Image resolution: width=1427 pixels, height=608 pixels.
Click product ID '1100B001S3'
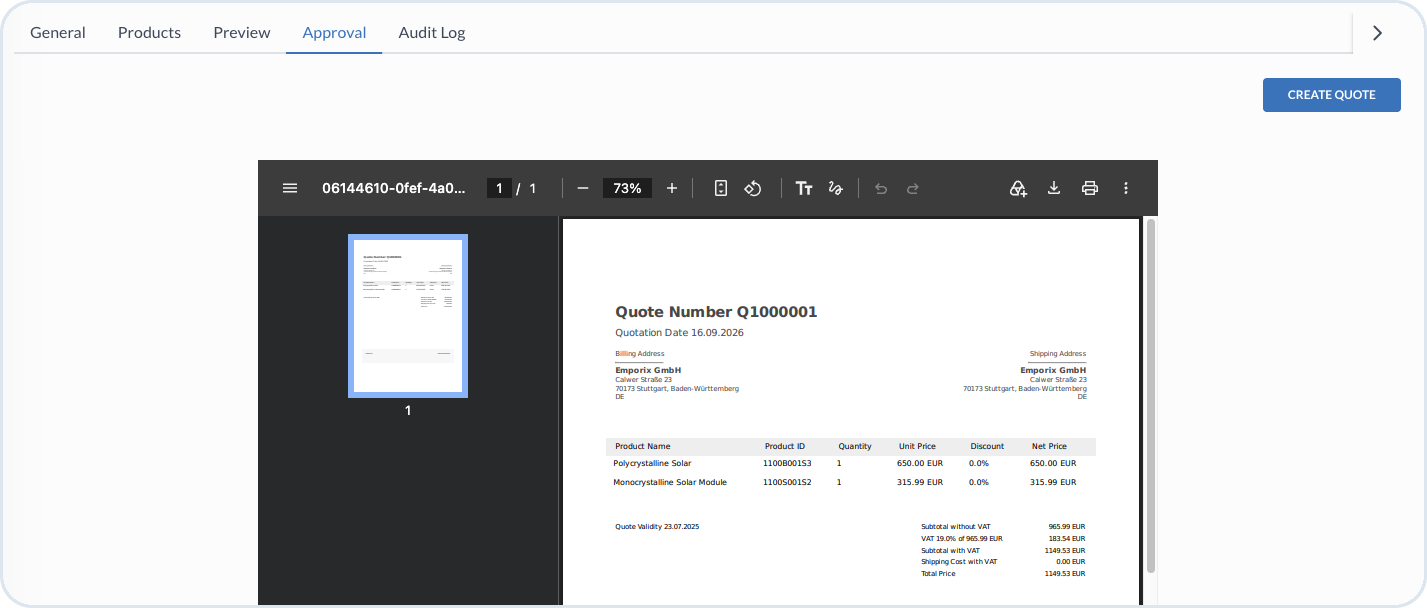[x=787, y=463]
